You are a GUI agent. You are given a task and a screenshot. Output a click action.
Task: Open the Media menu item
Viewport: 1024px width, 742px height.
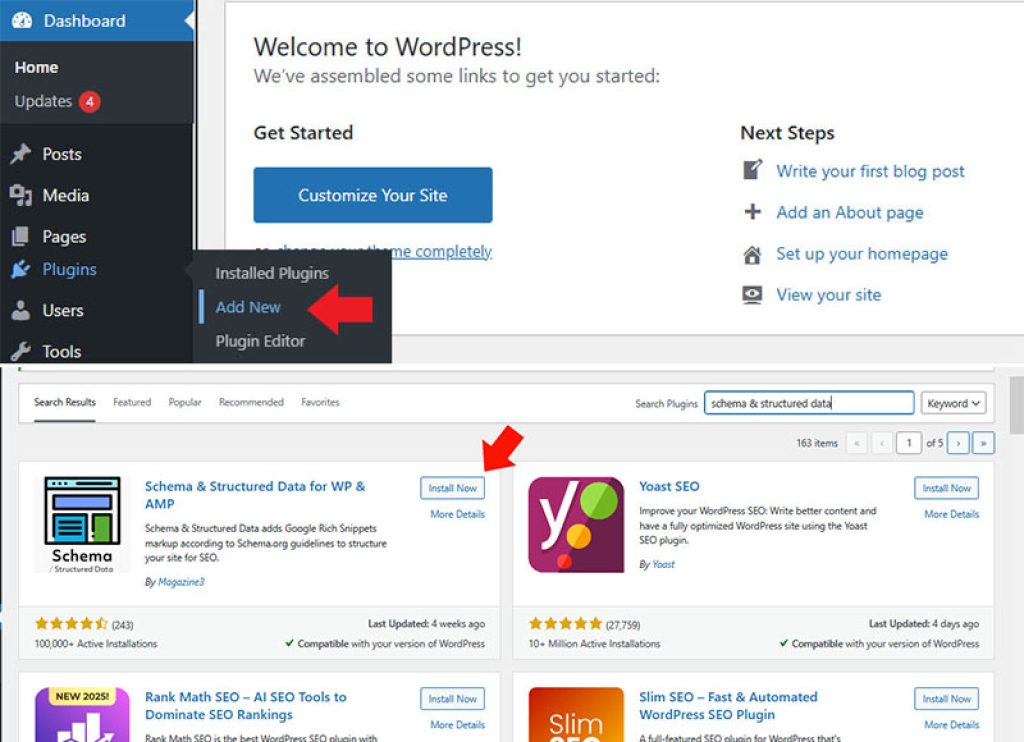coord(65,195)
